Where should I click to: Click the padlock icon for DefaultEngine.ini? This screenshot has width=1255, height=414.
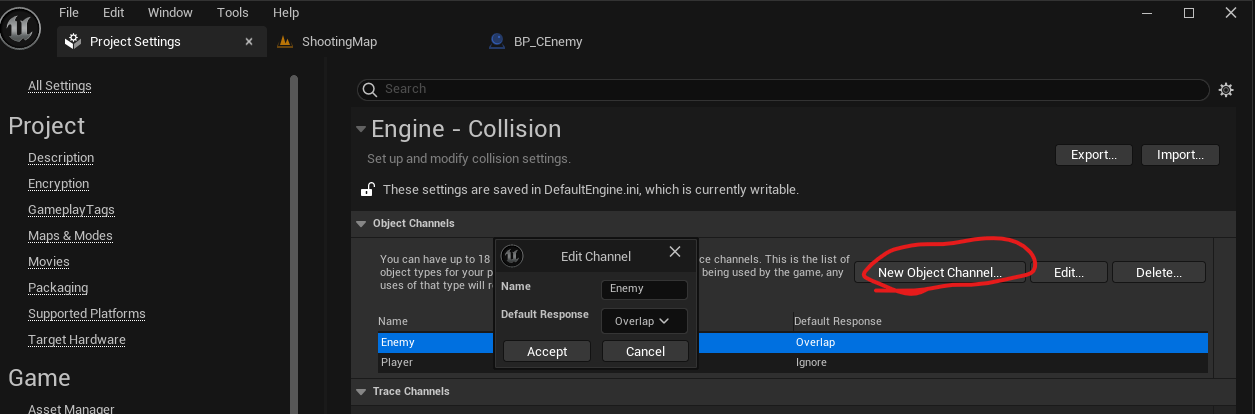(368, 189)
